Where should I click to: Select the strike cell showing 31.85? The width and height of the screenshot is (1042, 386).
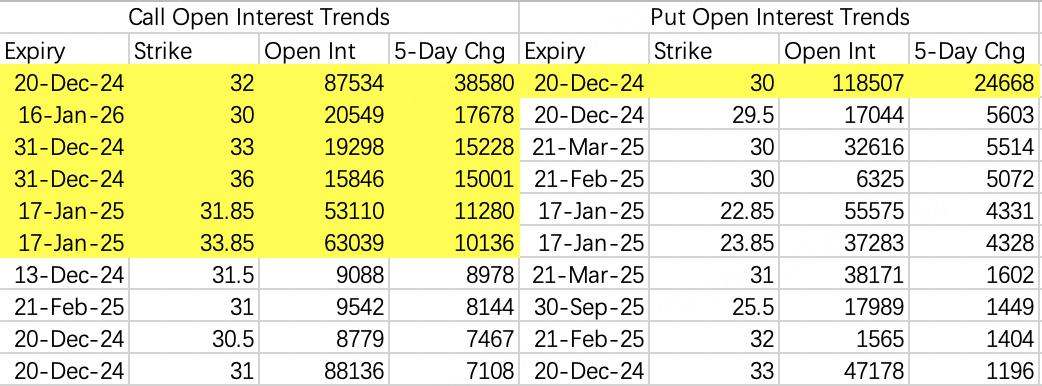pos(194,211)
